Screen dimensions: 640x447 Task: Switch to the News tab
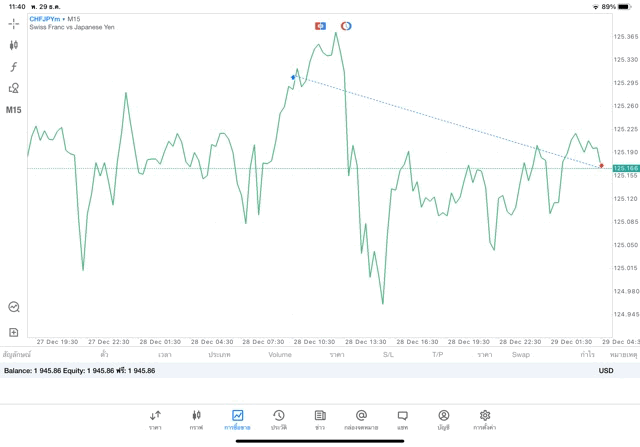[x=319, y=418]
